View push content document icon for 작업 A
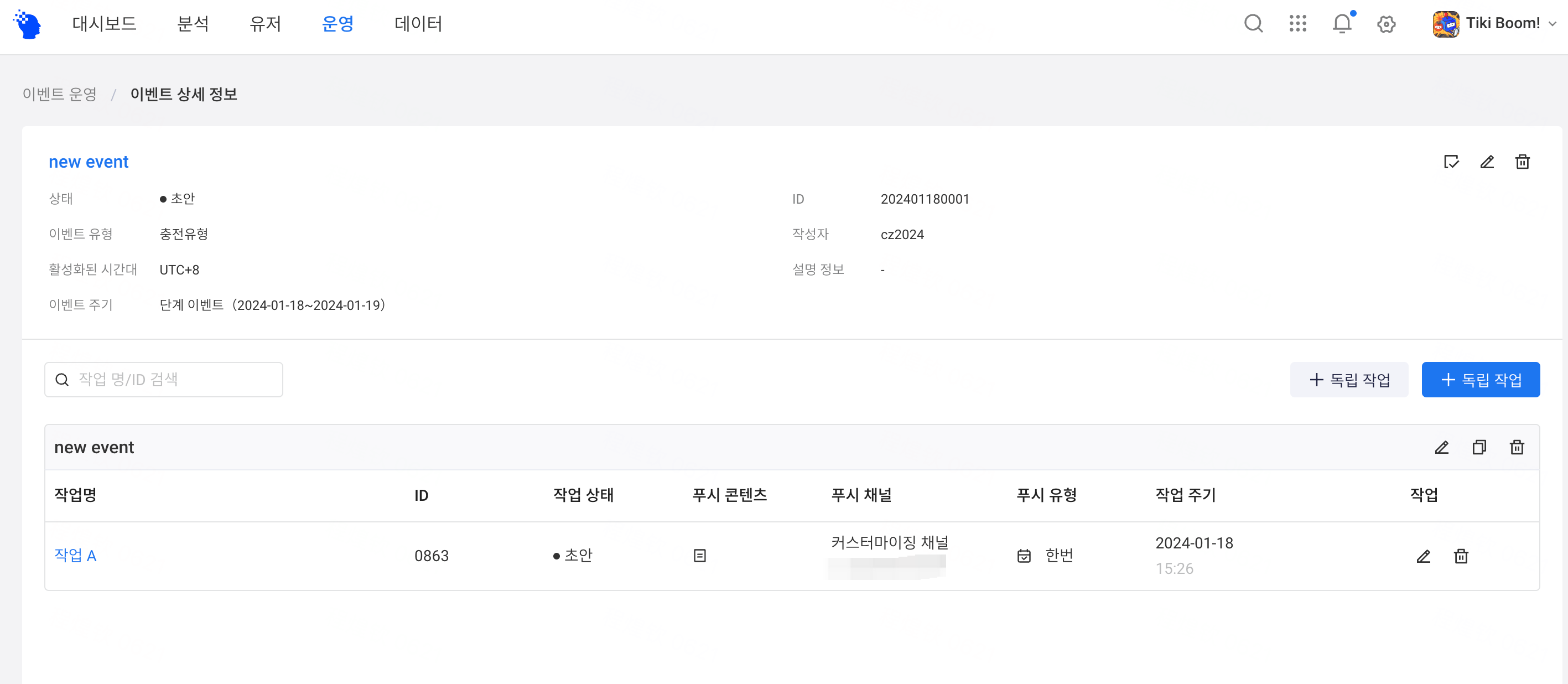This screenshot has width=1568, height=684. tap(699, 556)
